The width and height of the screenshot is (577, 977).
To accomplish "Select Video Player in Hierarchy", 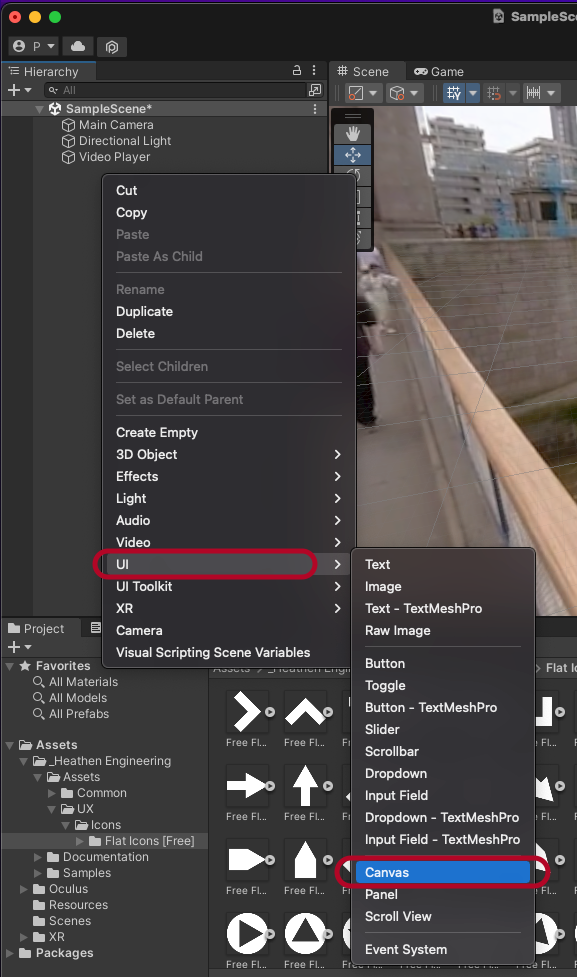I will click(106, 157).
